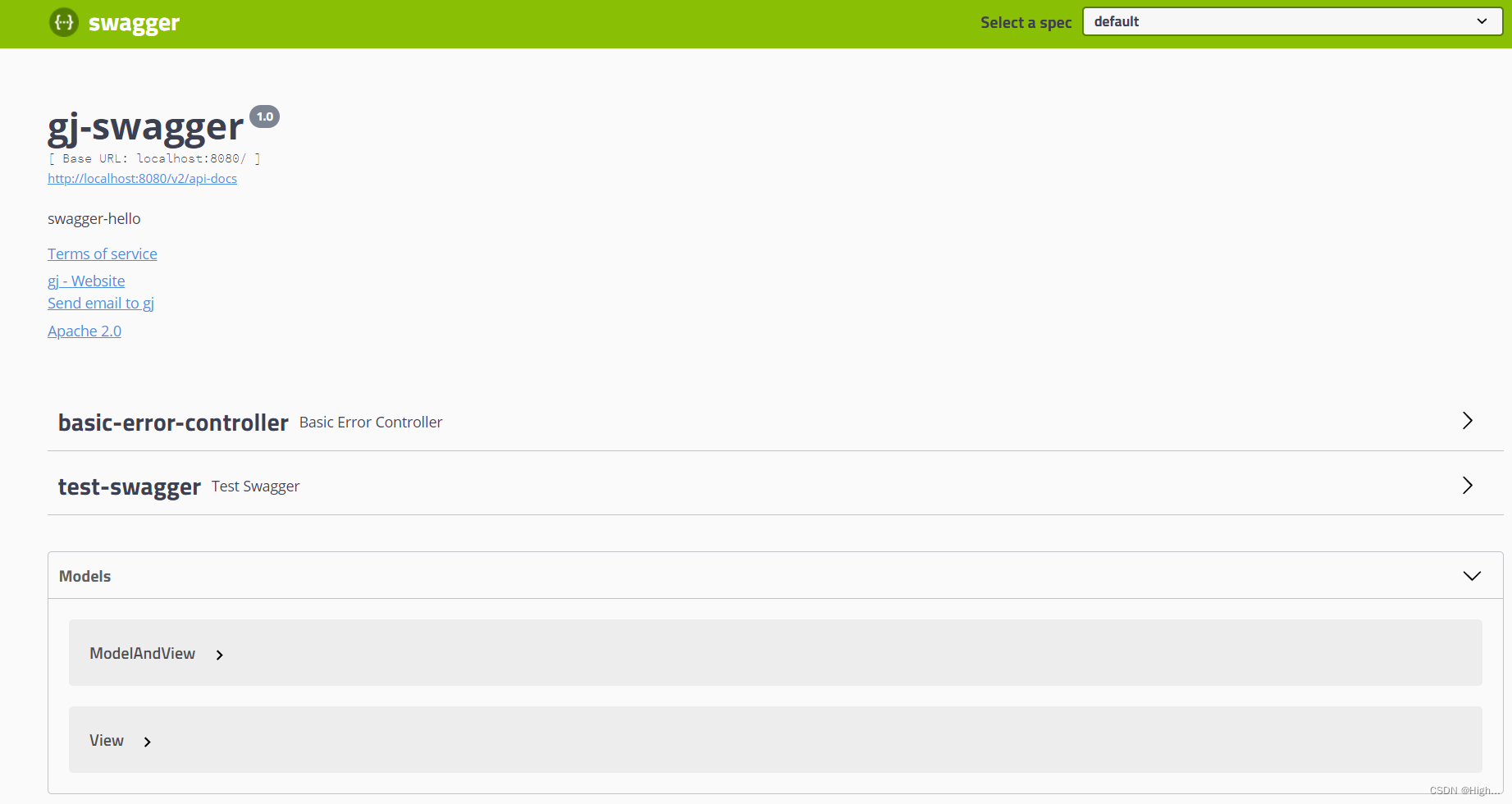Open the default spec dropdown
The image size is (1512, 804).
point(1292,21)
